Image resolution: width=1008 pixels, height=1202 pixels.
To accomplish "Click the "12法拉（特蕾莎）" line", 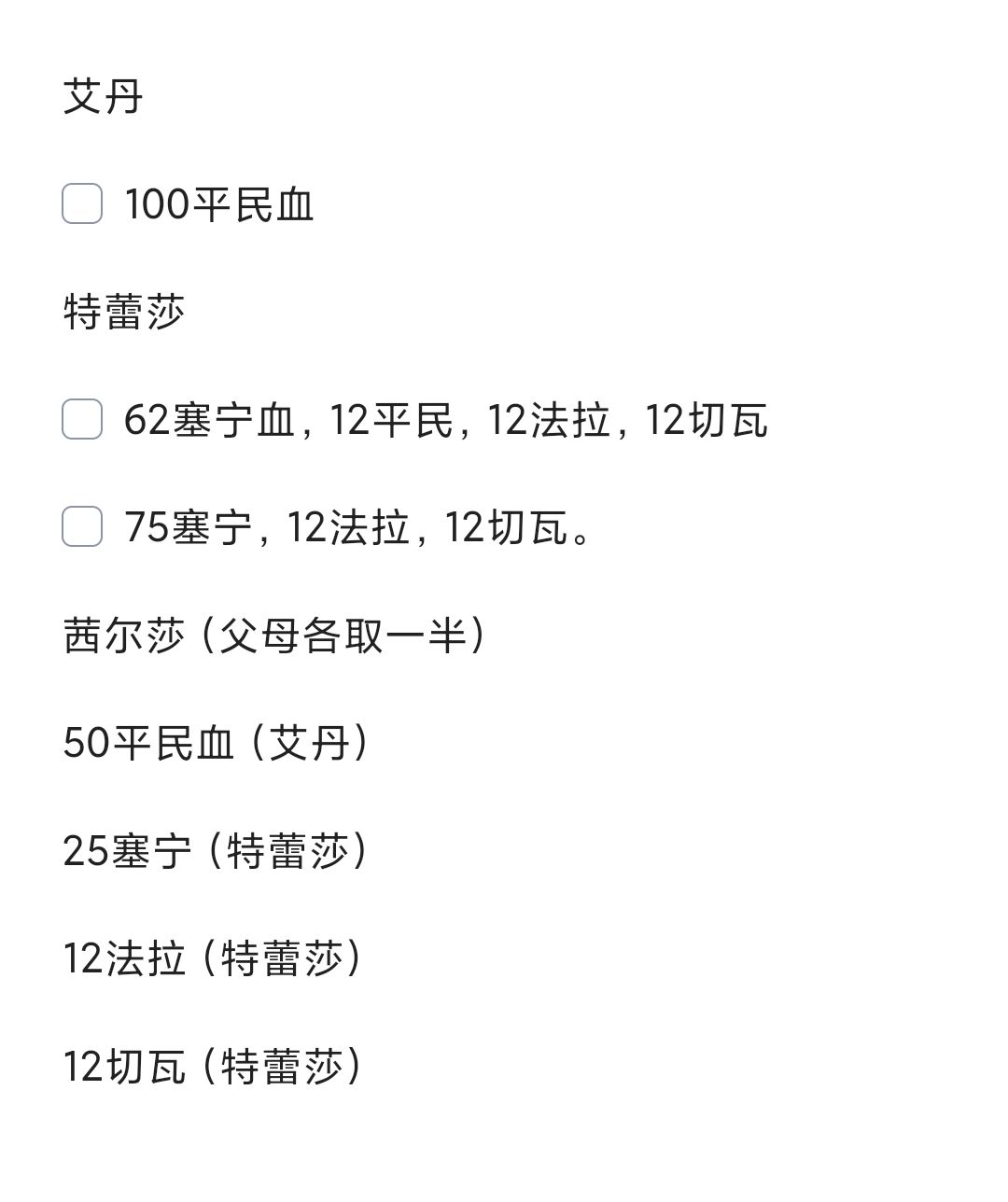I will coord(212,958).
